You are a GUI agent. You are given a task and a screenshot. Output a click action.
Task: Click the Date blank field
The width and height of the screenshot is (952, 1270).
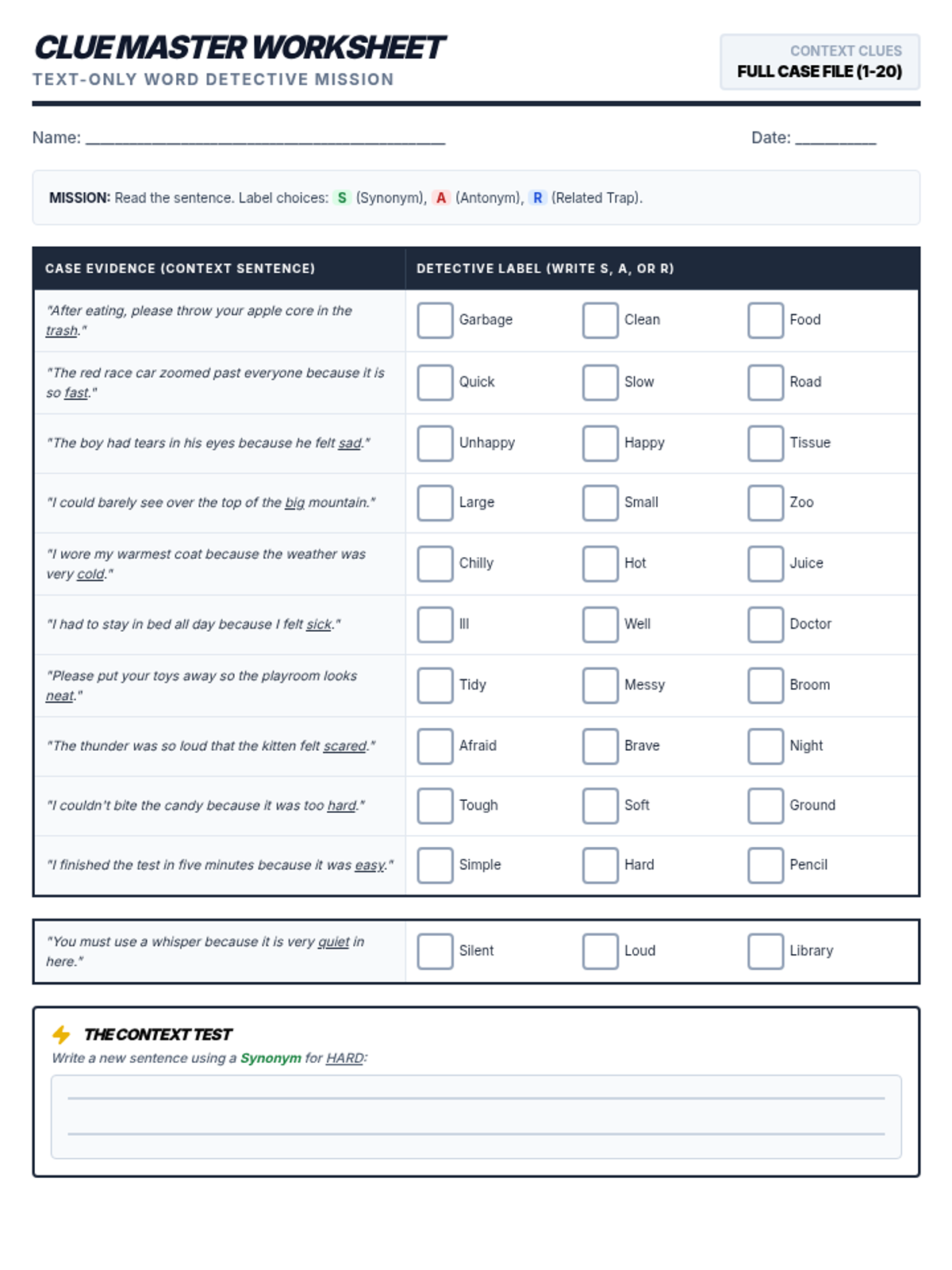pos(835,139)
